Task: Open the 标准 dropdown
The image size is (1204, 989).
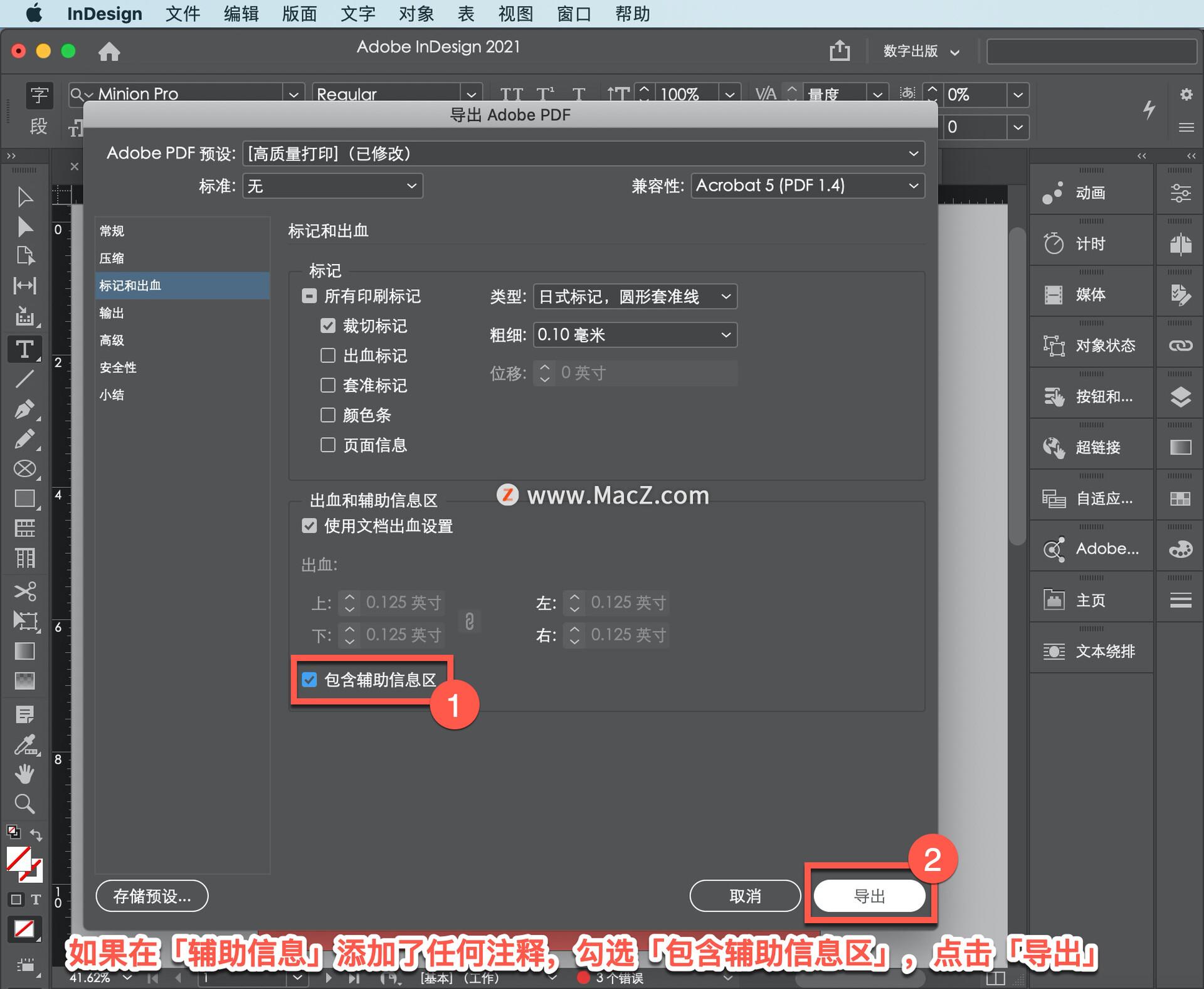Action: tap(332, 186)
